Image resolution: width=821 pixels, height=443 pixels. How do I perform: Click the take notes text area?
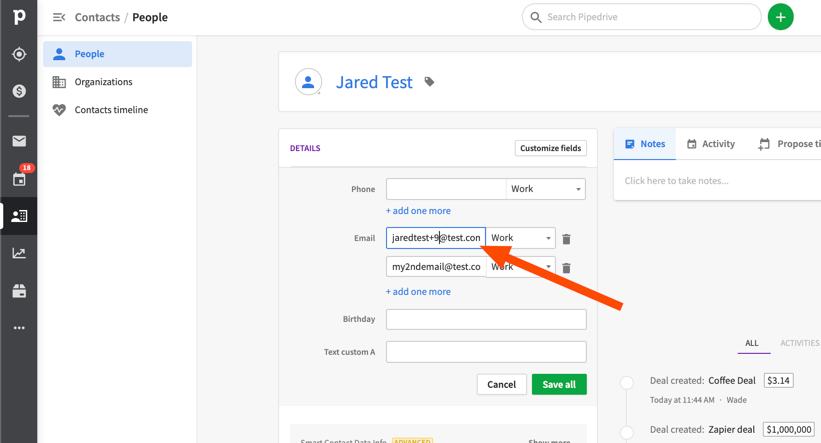click(x=717, y=181)
